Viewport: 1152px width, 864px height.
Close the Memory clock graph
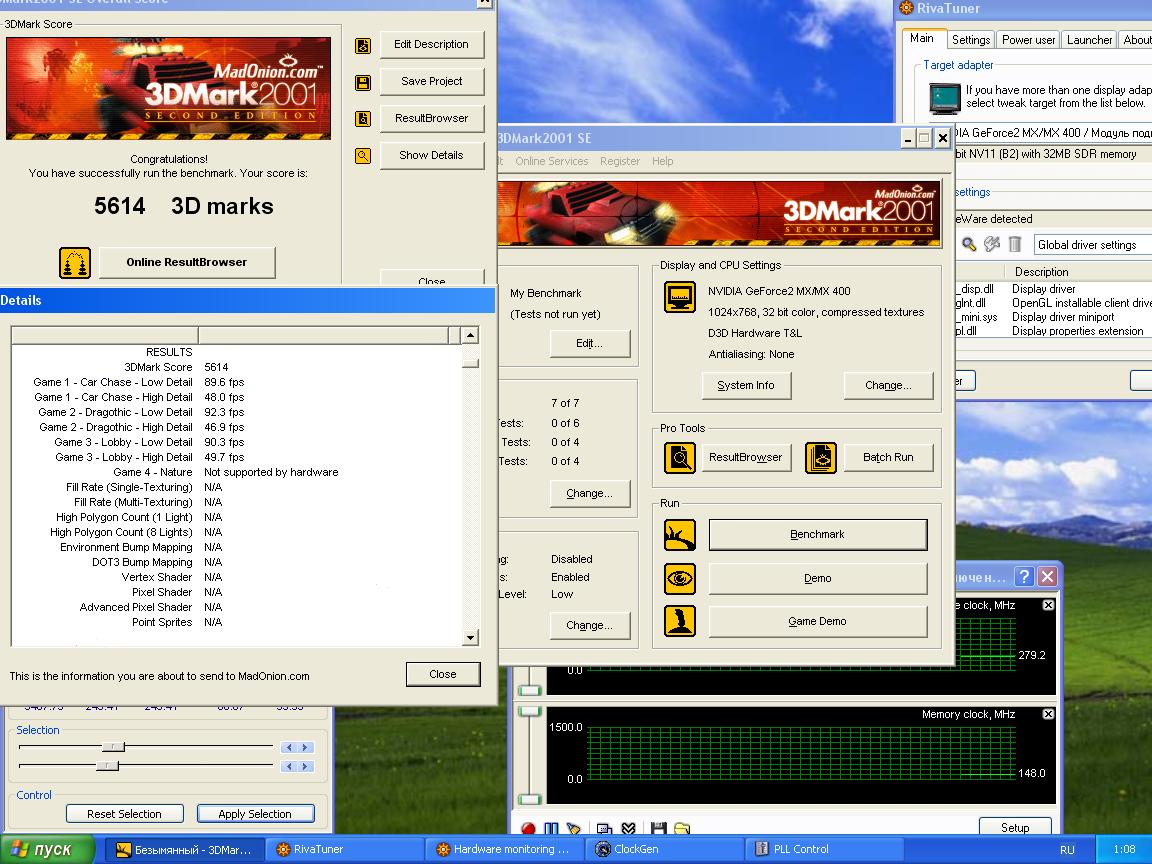pos(1048,714)
